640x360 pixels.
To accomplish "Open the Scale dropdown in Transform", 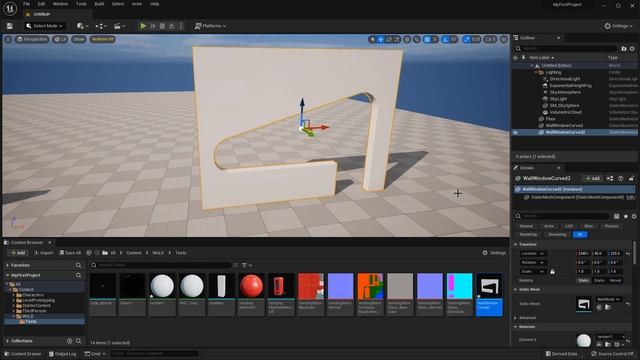I will (x=533, y=271).
